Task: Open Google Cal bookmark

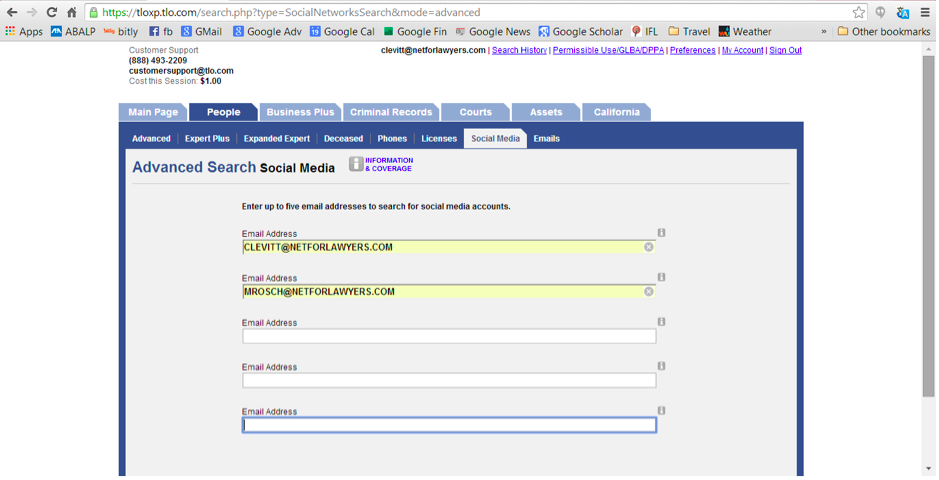Action: [343, 32]
